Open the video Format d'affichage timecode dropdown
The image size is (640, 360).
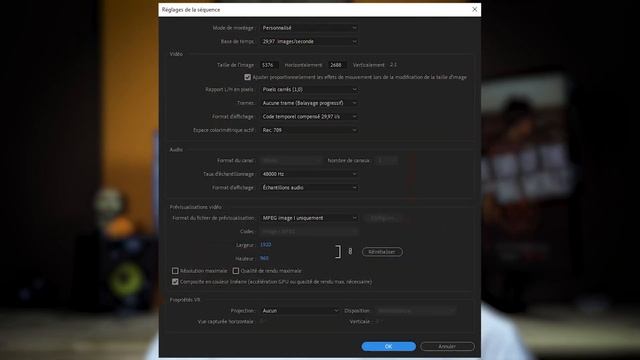309,116
